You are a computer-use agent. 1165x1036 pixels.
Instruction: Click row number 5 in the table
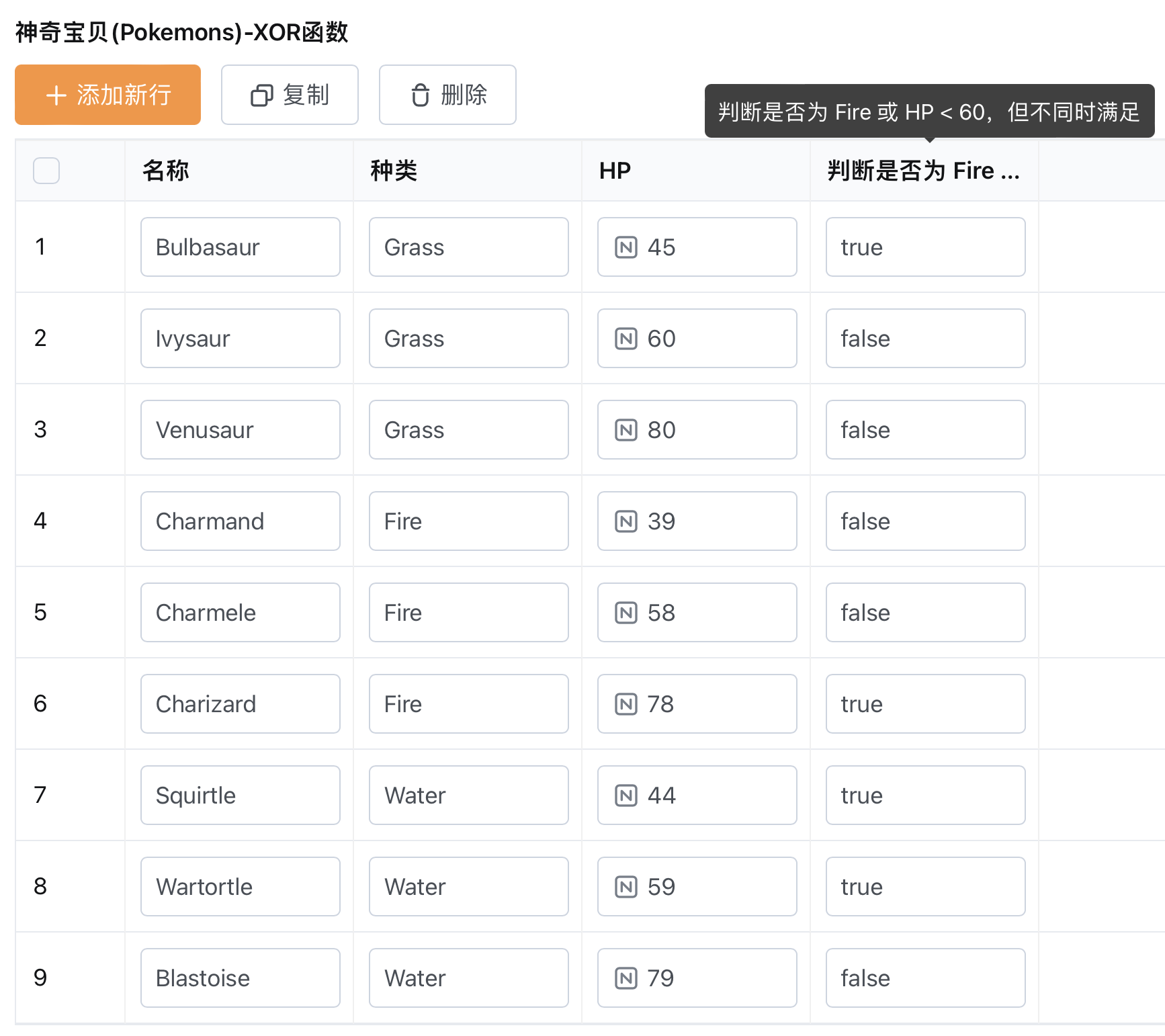point(40,612)
